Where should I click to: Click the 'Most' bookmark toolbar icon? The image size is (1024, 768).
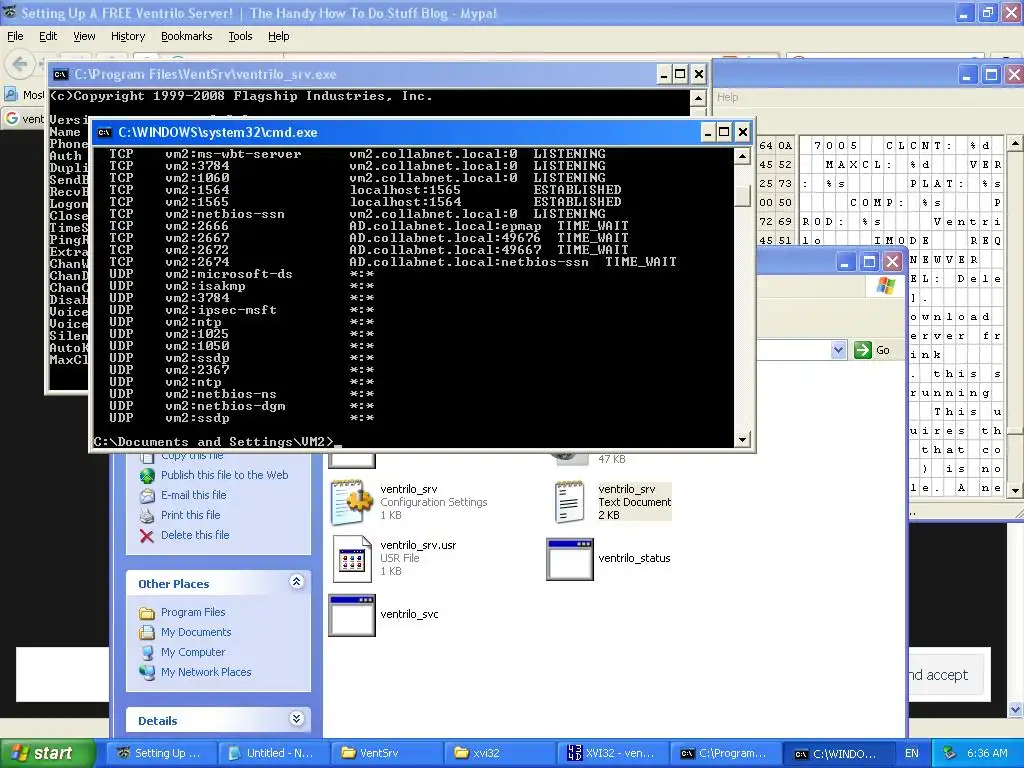pos(11,95)
